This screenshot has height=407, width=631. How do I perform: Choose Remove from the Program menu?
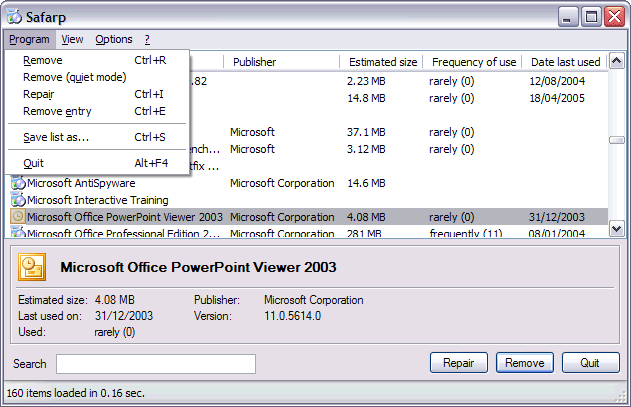pos(42,61)
